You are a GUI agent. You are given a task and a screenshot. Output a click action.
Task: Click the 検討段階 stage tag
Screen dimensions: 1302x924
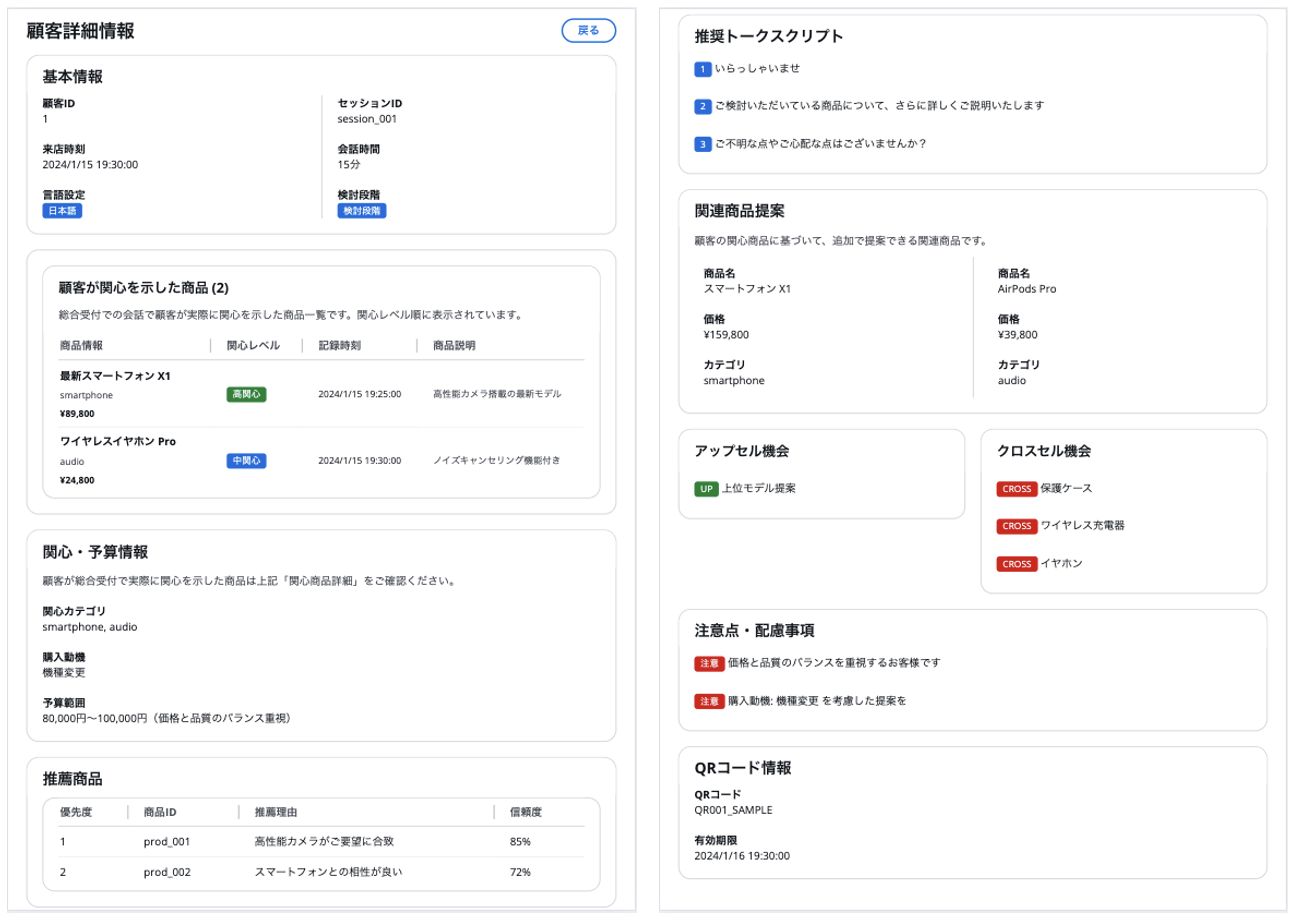click(x=361, y=211)
